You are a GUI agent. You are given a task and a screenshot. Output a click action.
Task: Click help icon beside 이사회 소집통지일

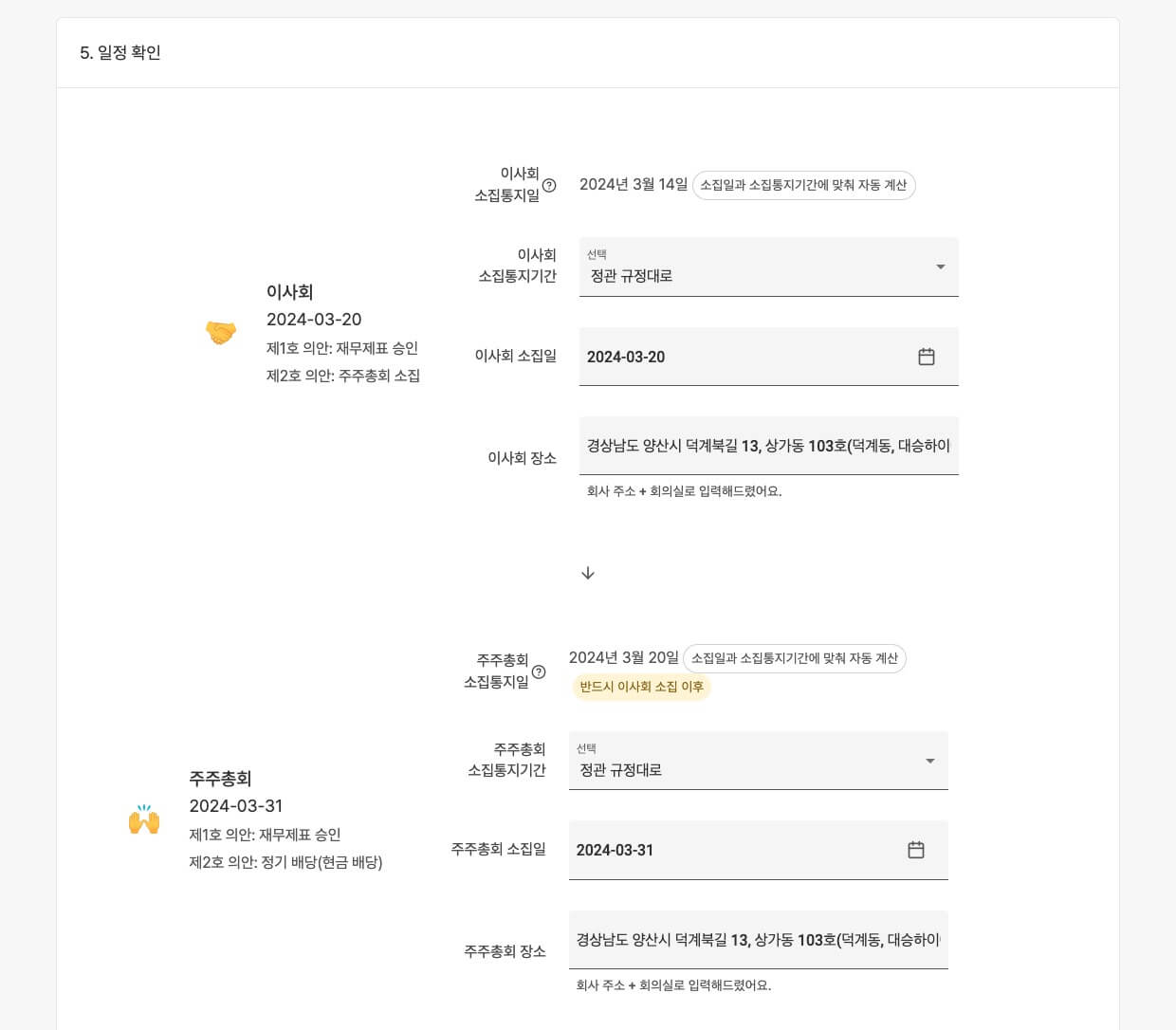pos(549,185)
